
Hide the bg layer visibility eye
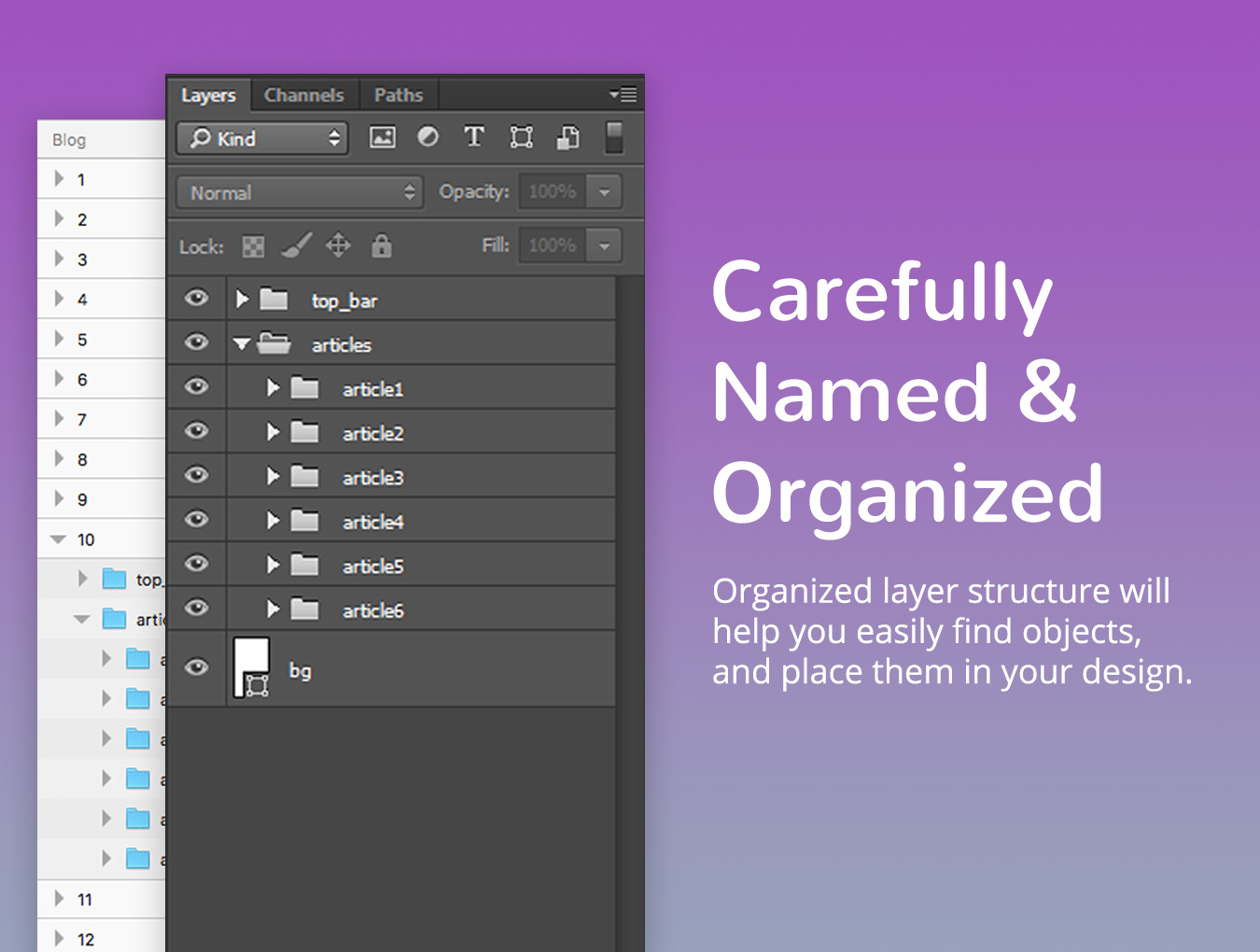[196, 667]
